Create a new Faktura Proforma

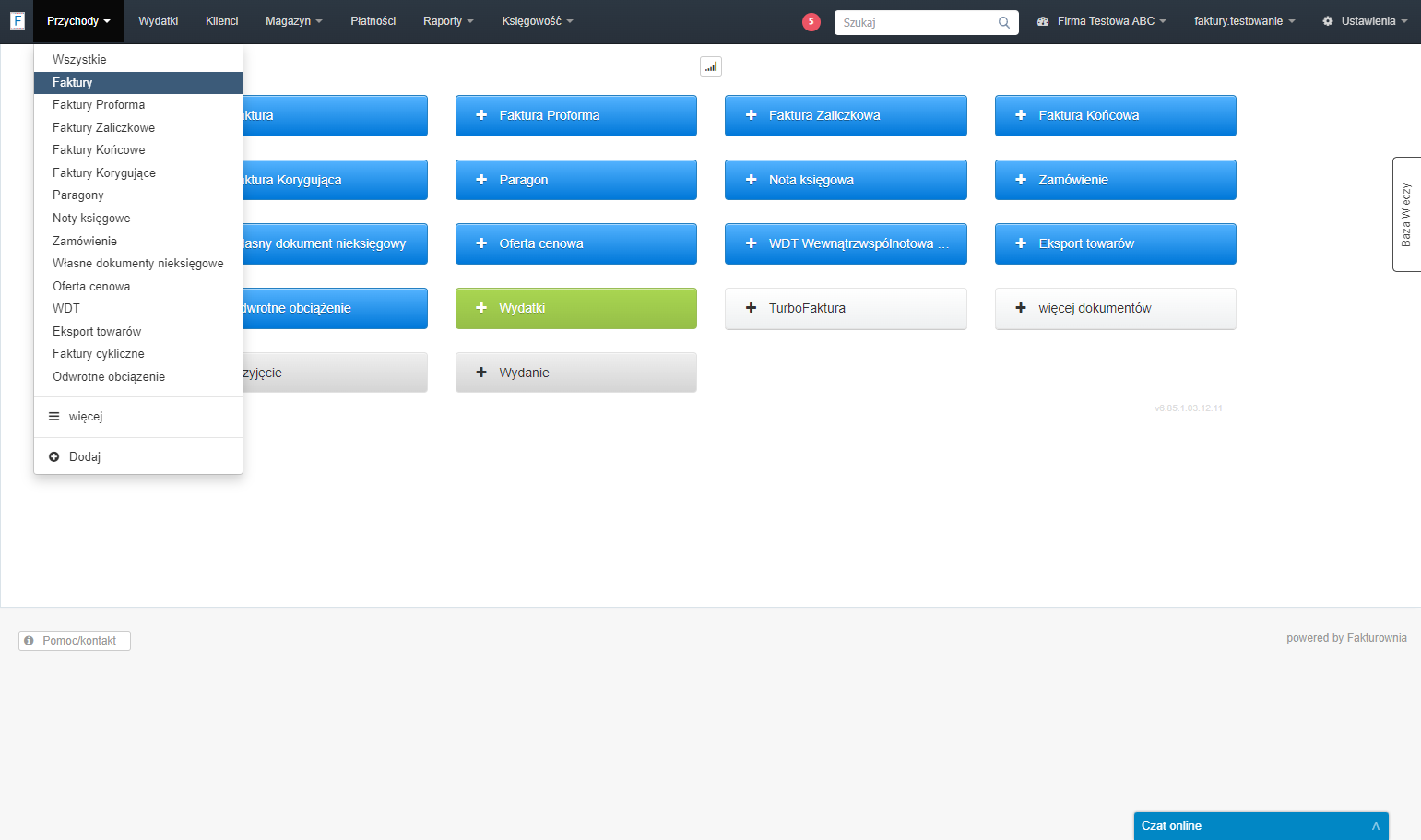tap(576, 115)
